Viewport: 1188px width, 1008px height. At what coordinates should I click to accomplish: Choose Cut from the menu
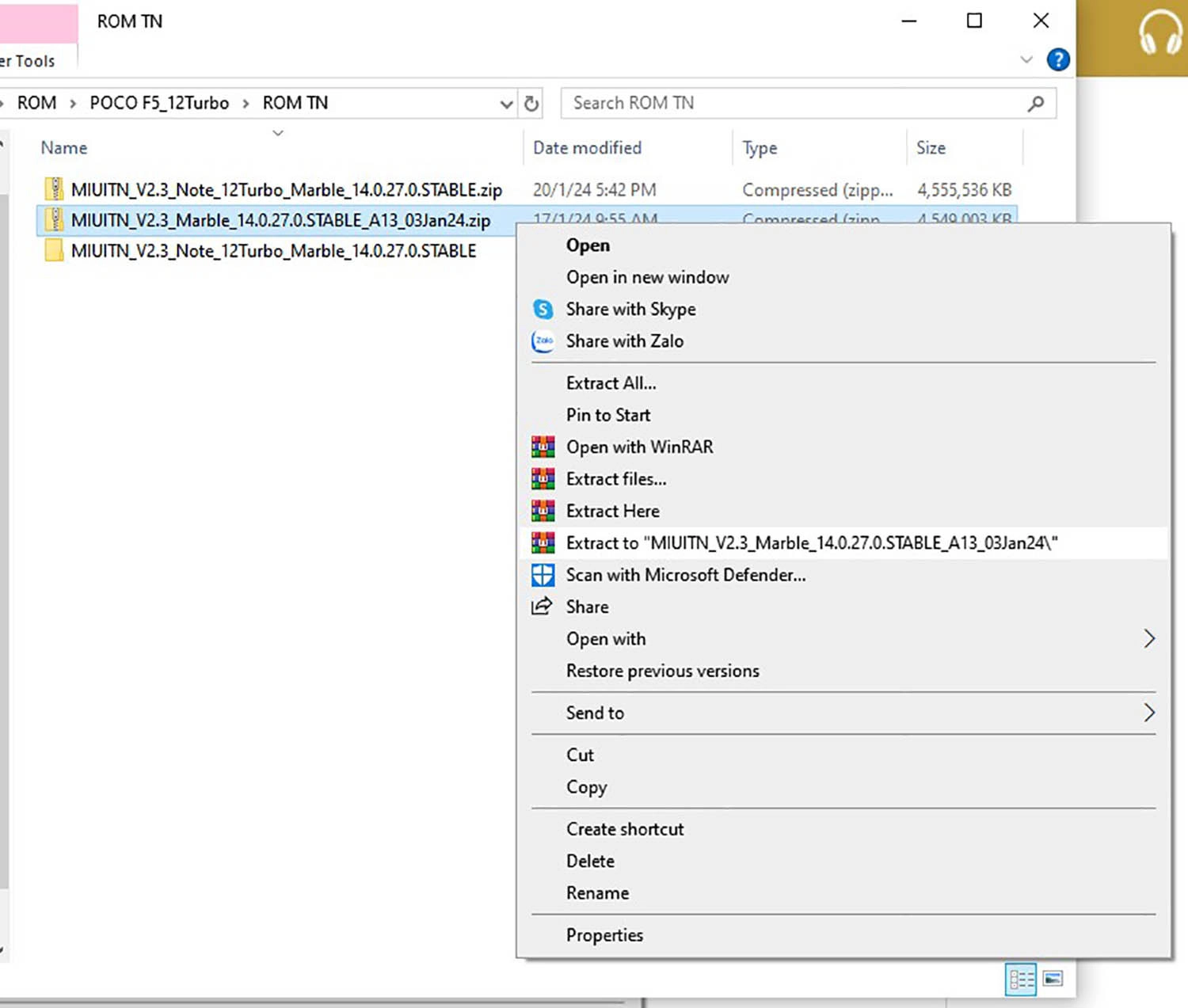point(580,755)
